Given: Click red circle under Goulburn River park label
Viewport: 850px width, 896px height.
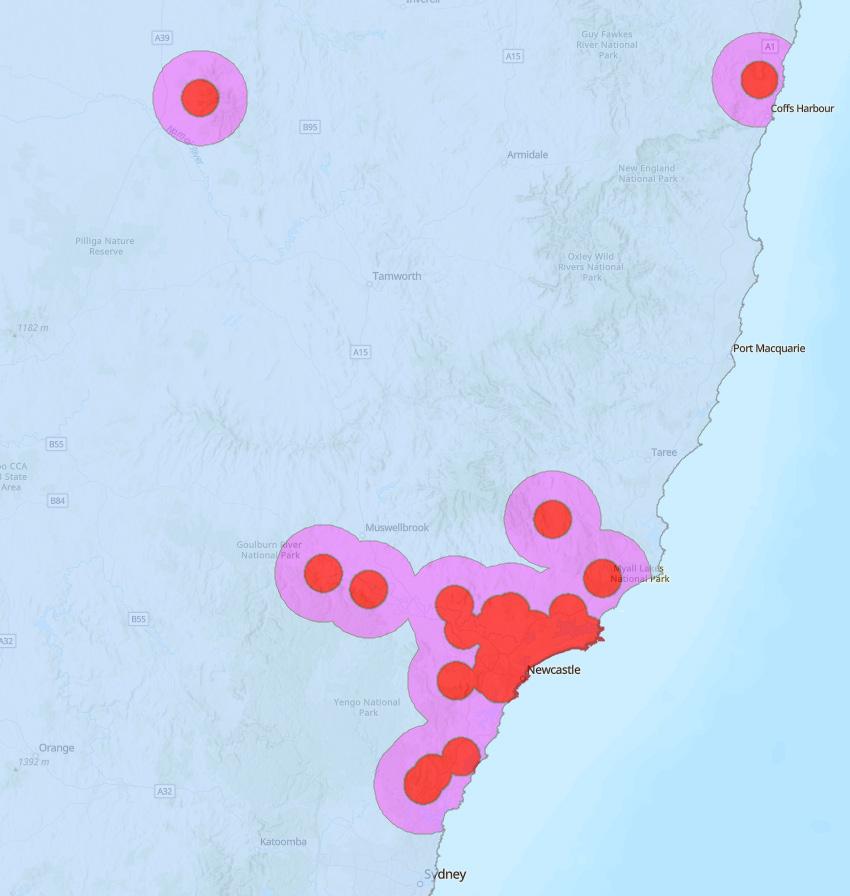Looking at the screenshot, I should 323,573.
